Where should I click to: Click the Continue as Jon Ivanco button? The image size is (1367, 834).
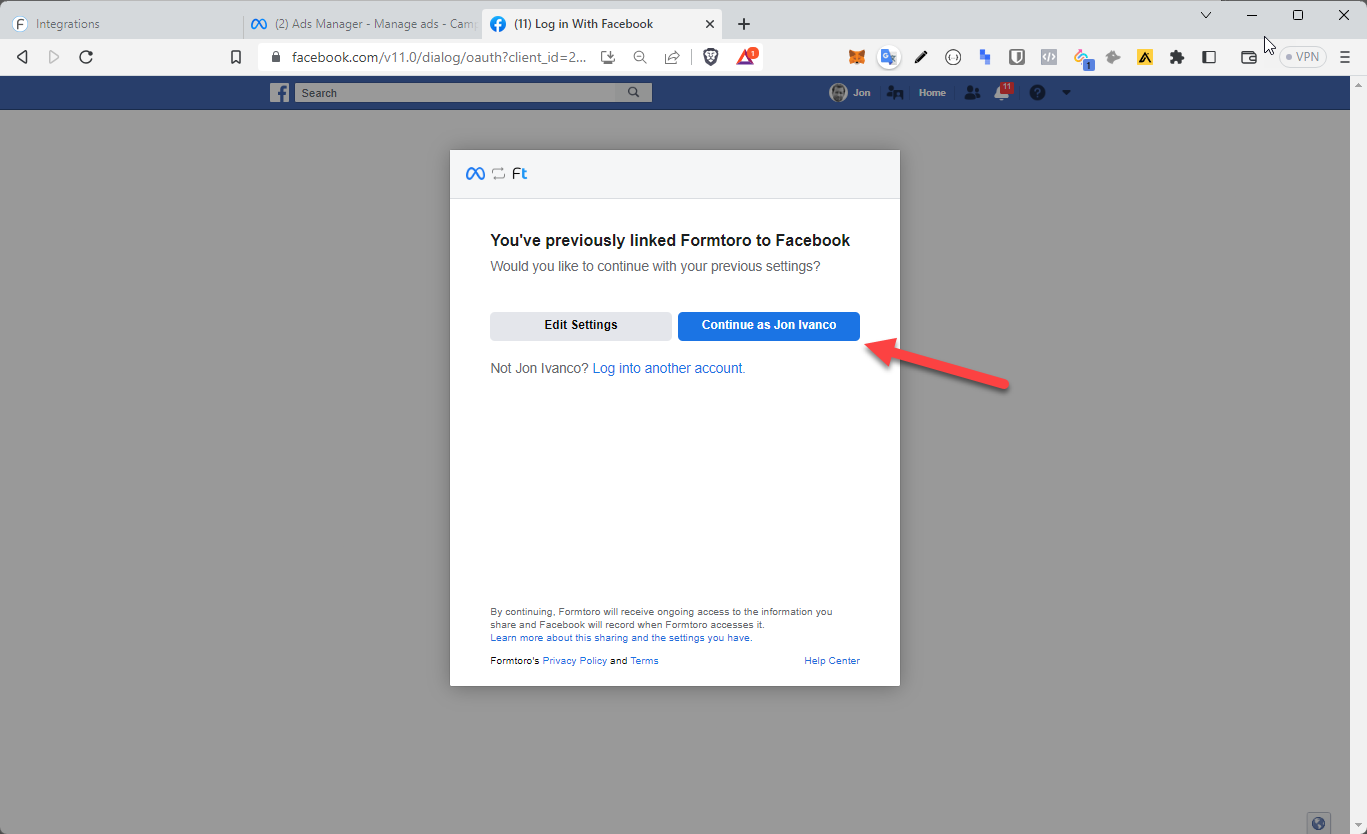click(768, 326)
